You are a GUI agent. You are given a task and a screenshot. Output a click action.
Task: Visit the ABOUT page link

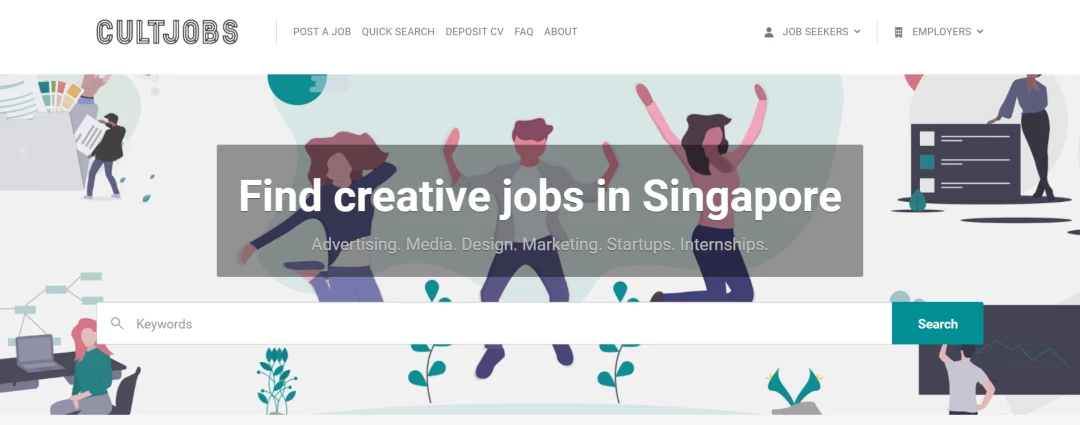[561, 32]
